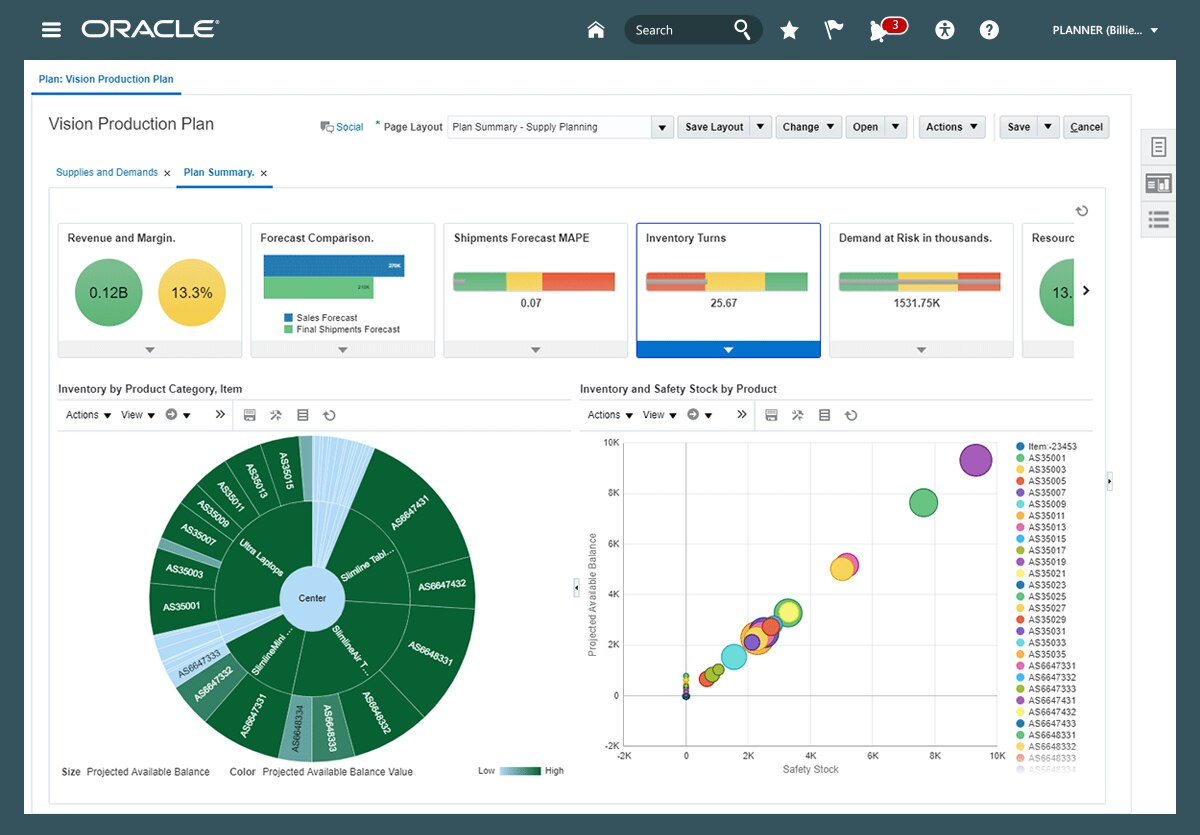Open accessibility settings icon

(945, 30)
